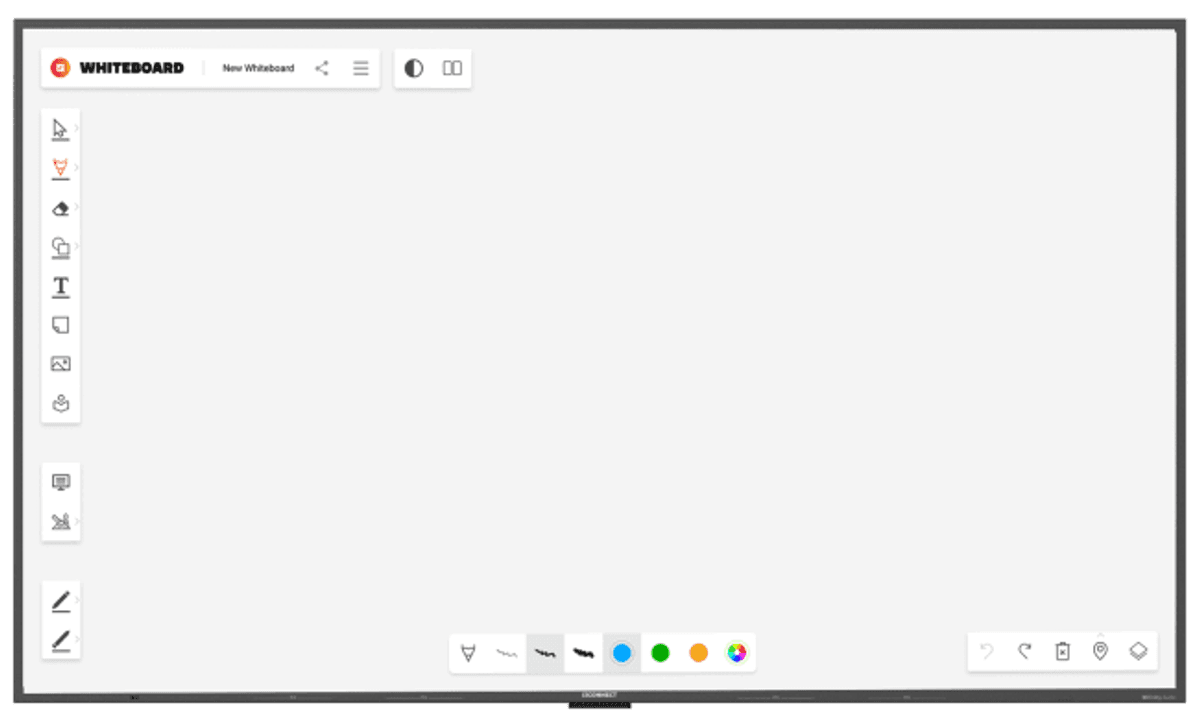The image size is (1200, 725).
Task: Open the layers panel icon
Action: tap(1138, 652)
